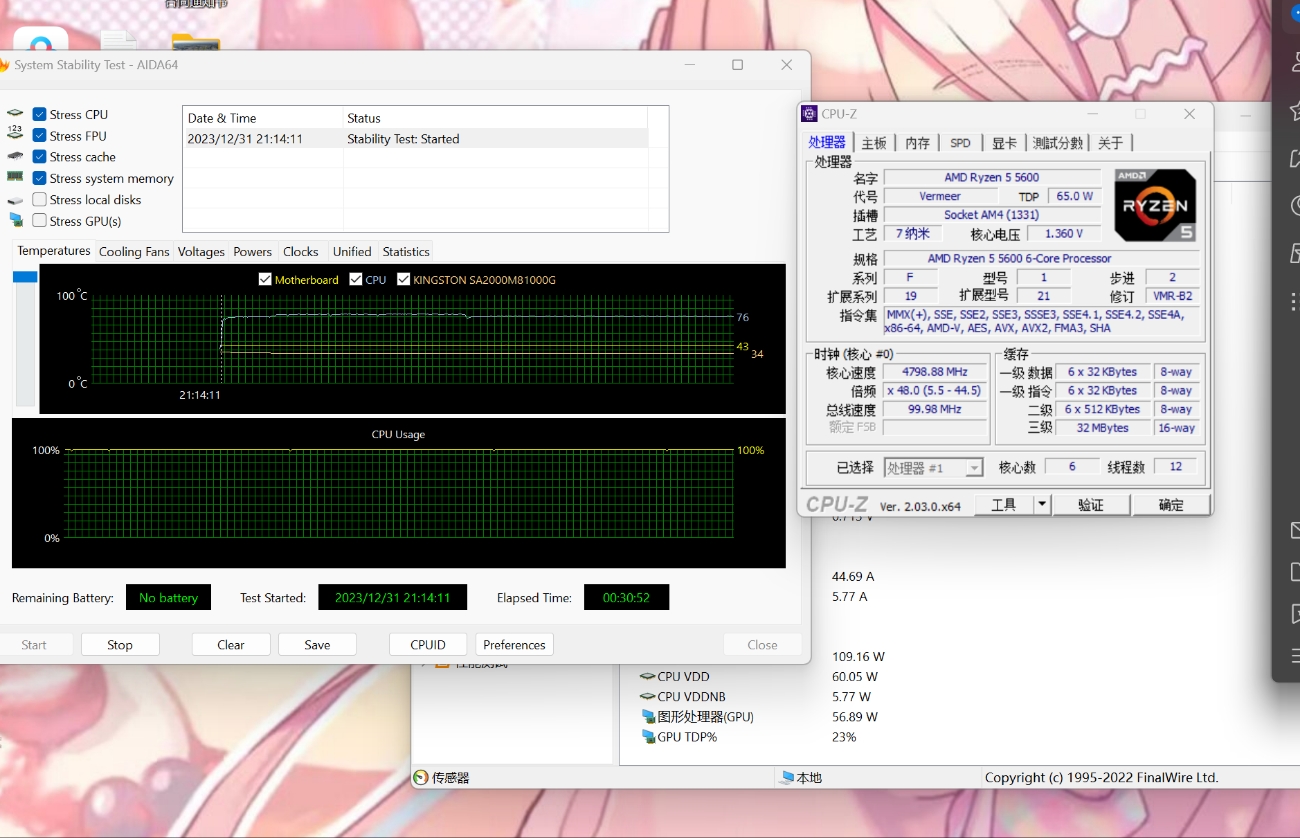This screenshot has width=1300, height=838.
Task: Uncheck the Stress cache checkbox
Action: [x=39, y=156]
